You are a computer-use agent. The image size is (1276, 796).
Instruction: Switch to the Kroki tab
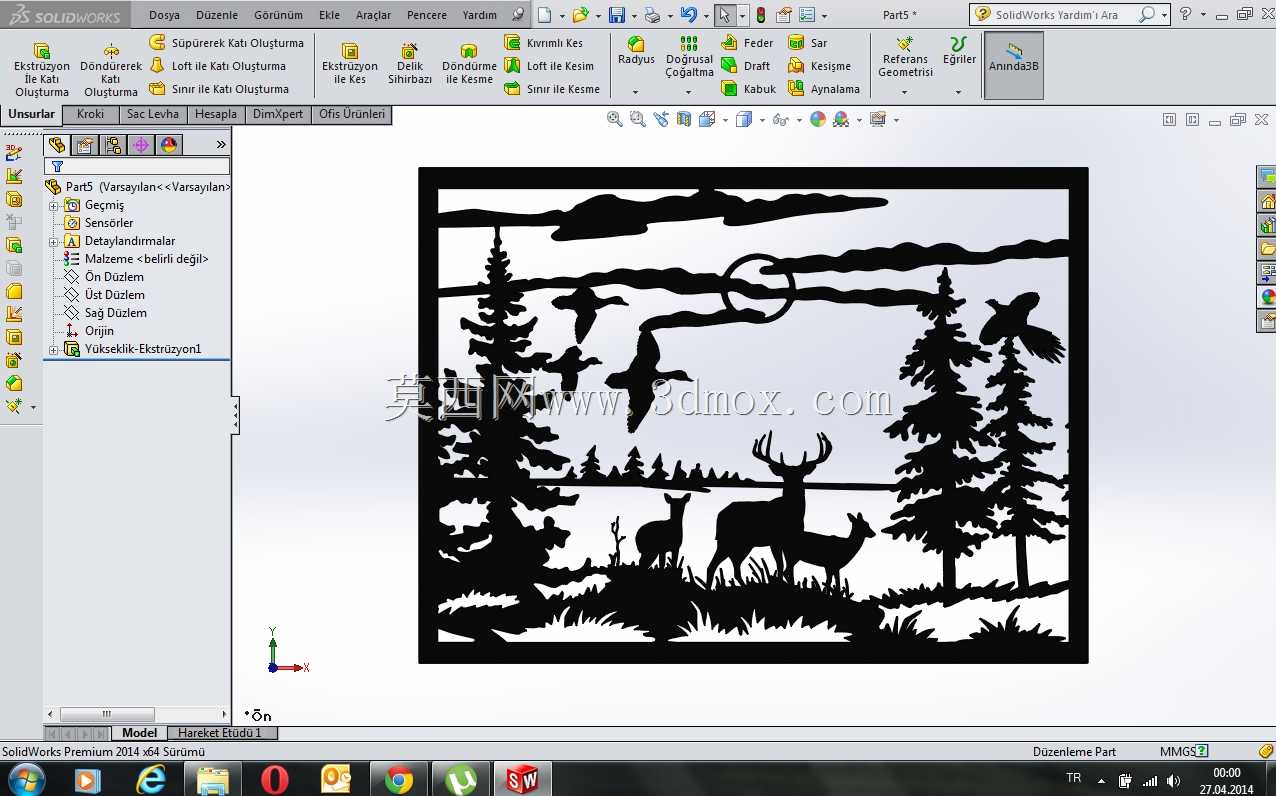pos(90,114)
